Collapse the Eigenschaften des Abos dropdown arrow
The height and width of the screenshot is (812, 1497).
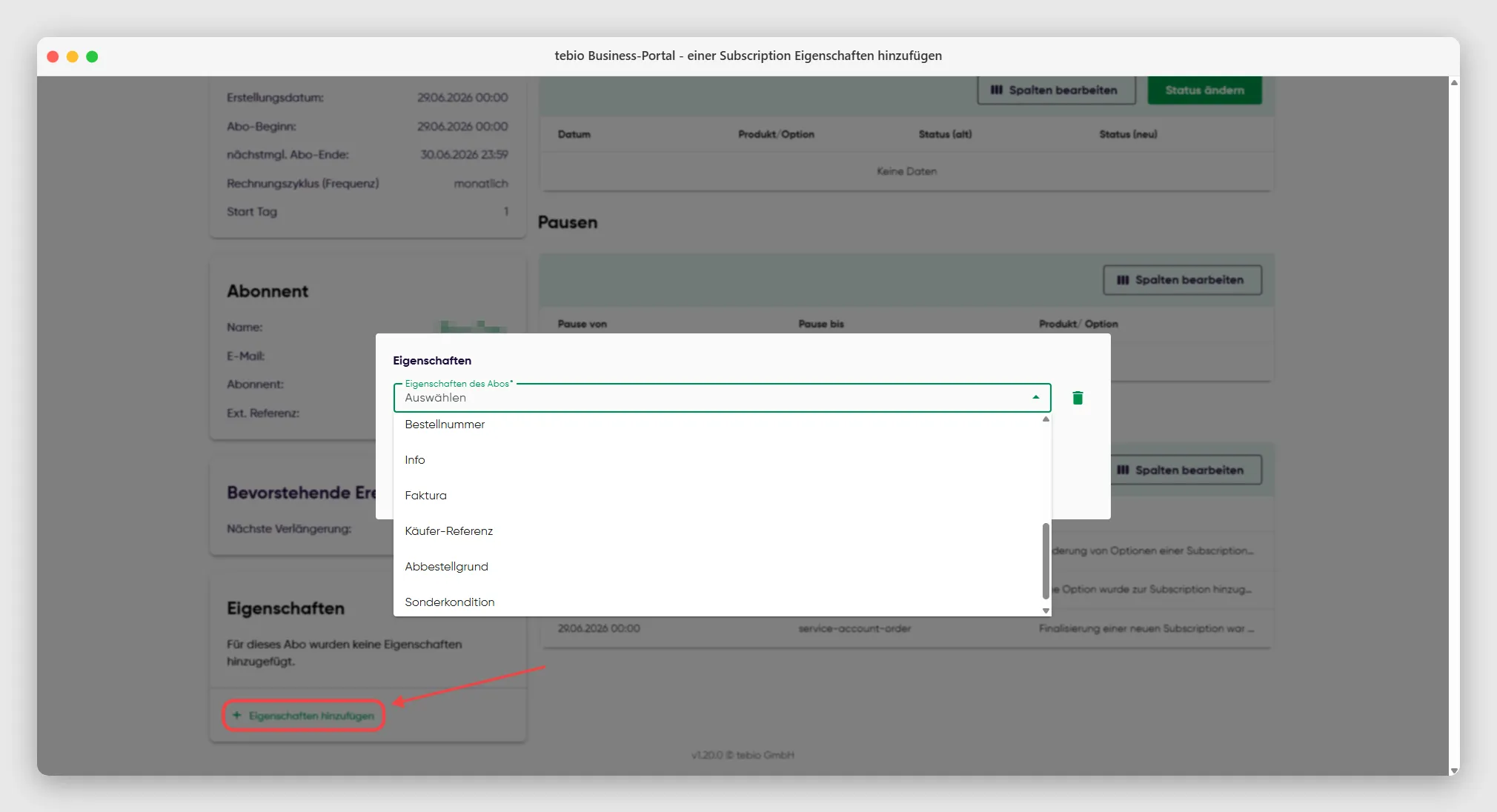(x=1035, y=398)
